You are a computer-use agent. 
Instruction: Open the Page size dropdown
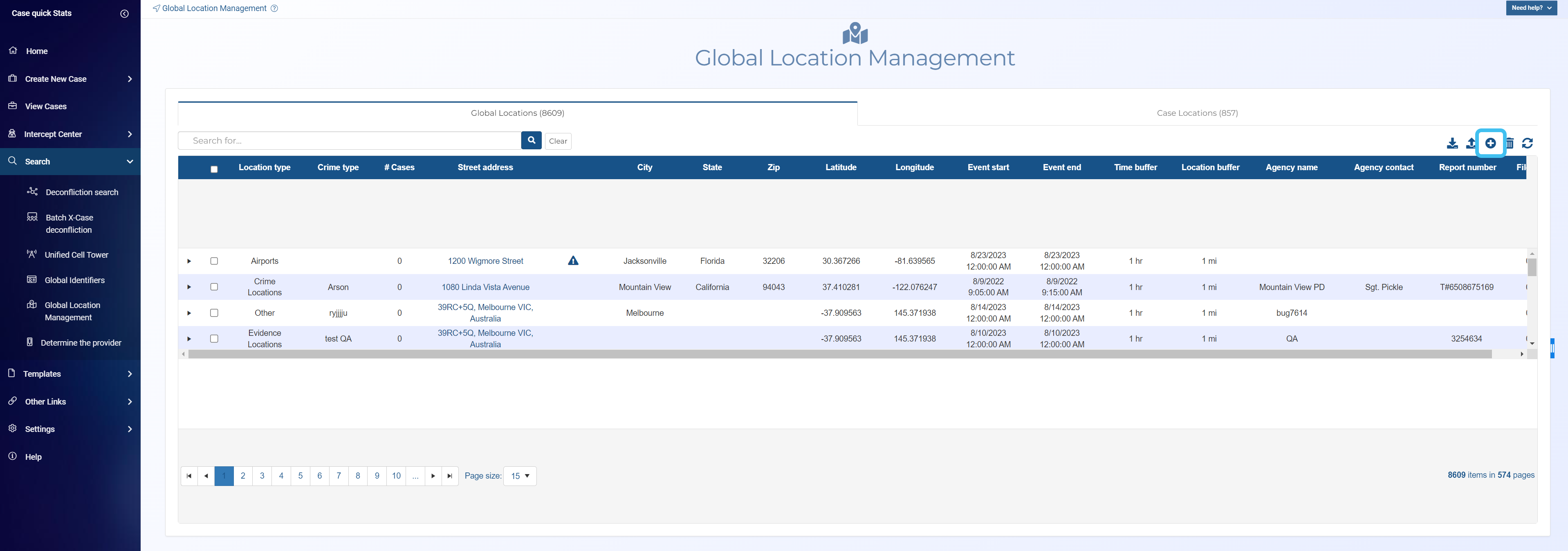tap(520, 476)
